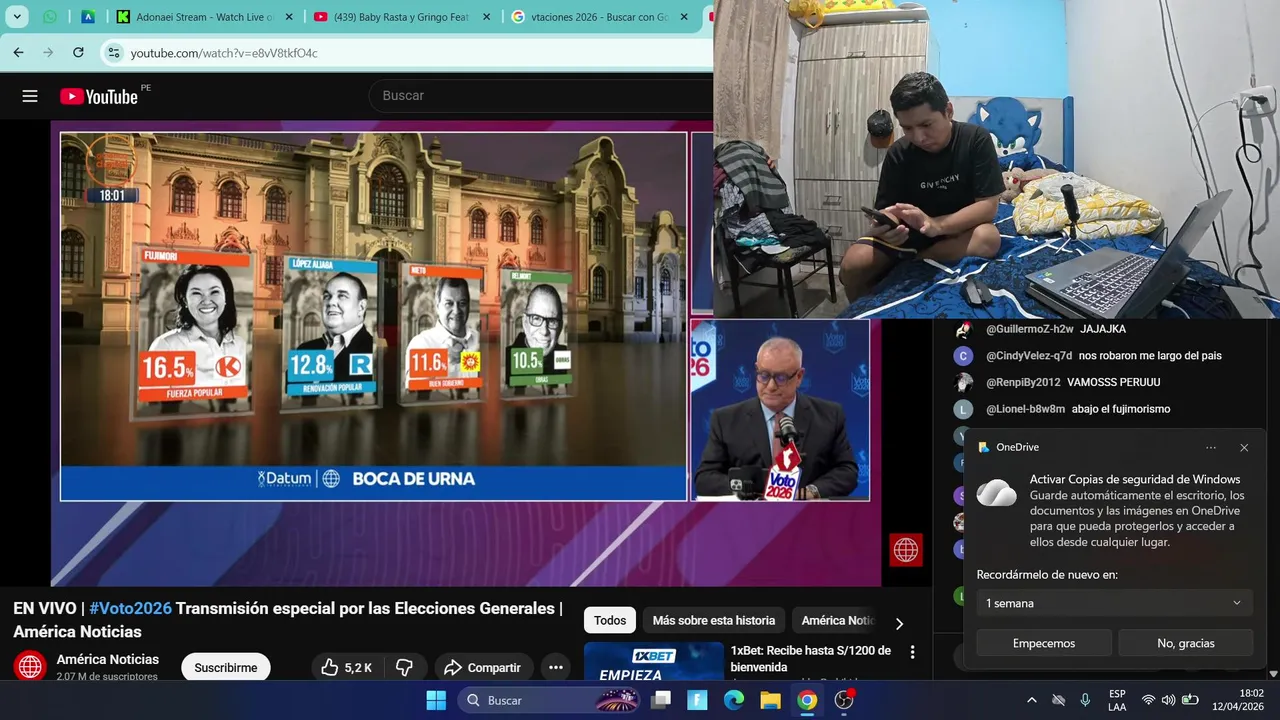Image resolution: width=1280 pixels, height=720 pixels.
Task: Subscribe with the Suscribirme button
Action: click(226, 667)
